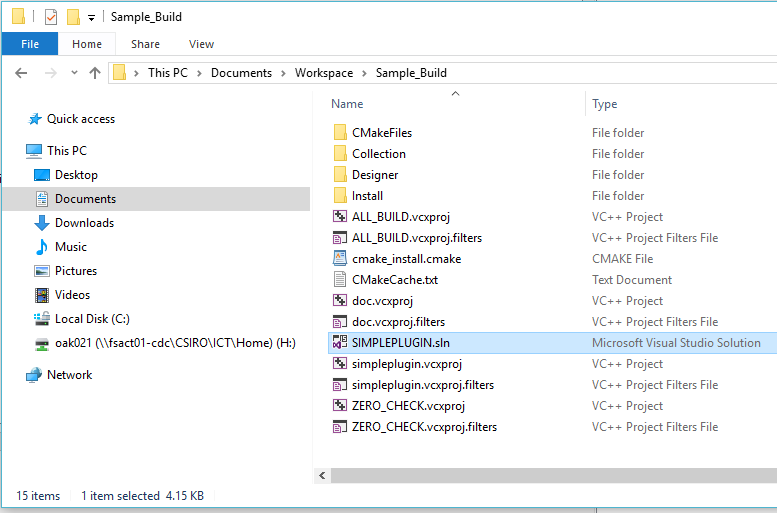This screenshot has width=777, height=513.
Task: Select Documents in the navigation pane
Action: tap(157, 199)
